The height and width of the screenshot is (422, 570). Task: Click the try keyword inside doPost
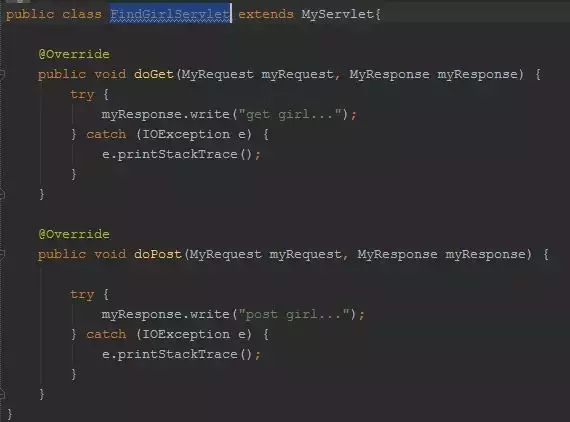coord(82,294)
